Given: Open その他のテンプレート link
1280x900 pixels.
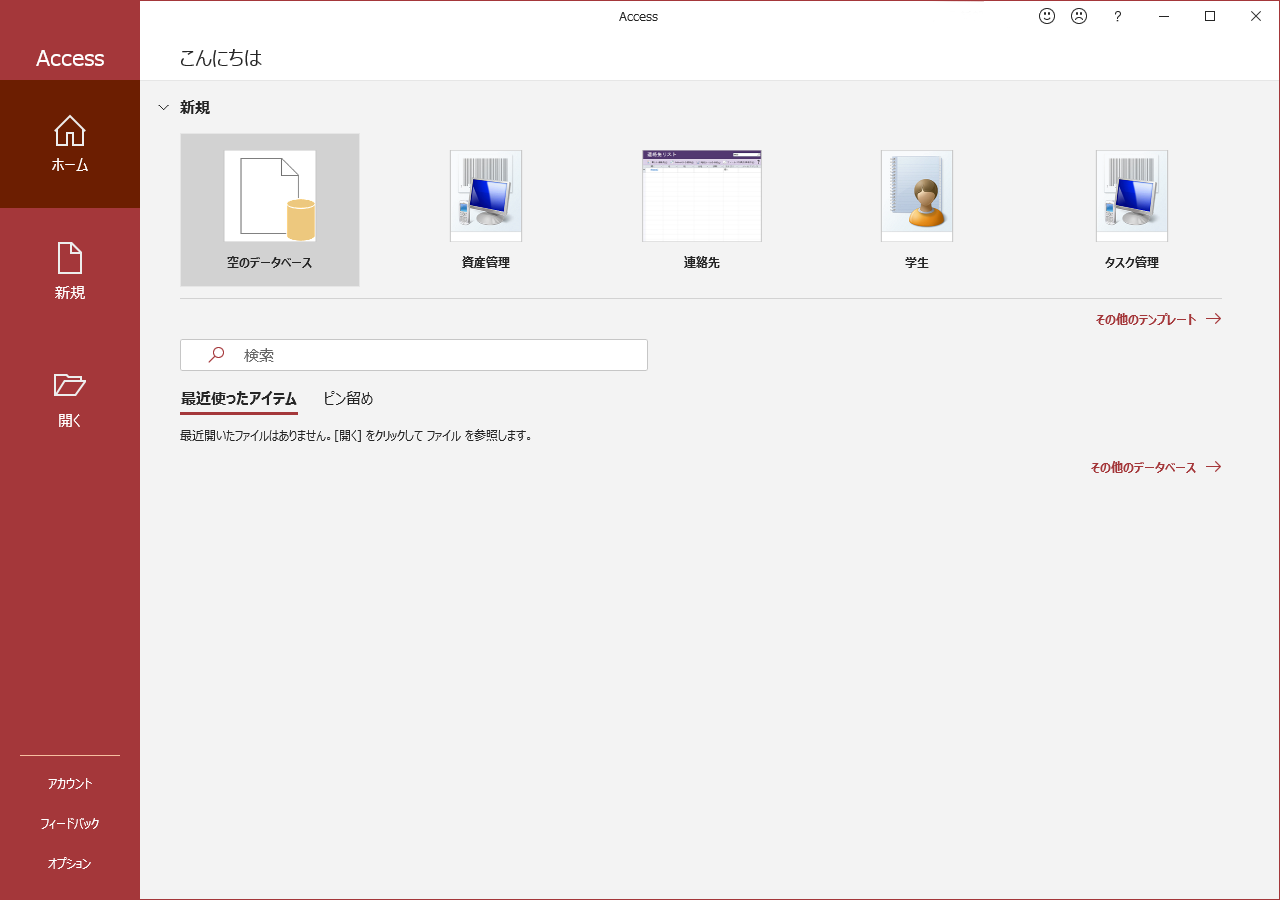Looking at the screenshot, I should tap(1158, 319).
